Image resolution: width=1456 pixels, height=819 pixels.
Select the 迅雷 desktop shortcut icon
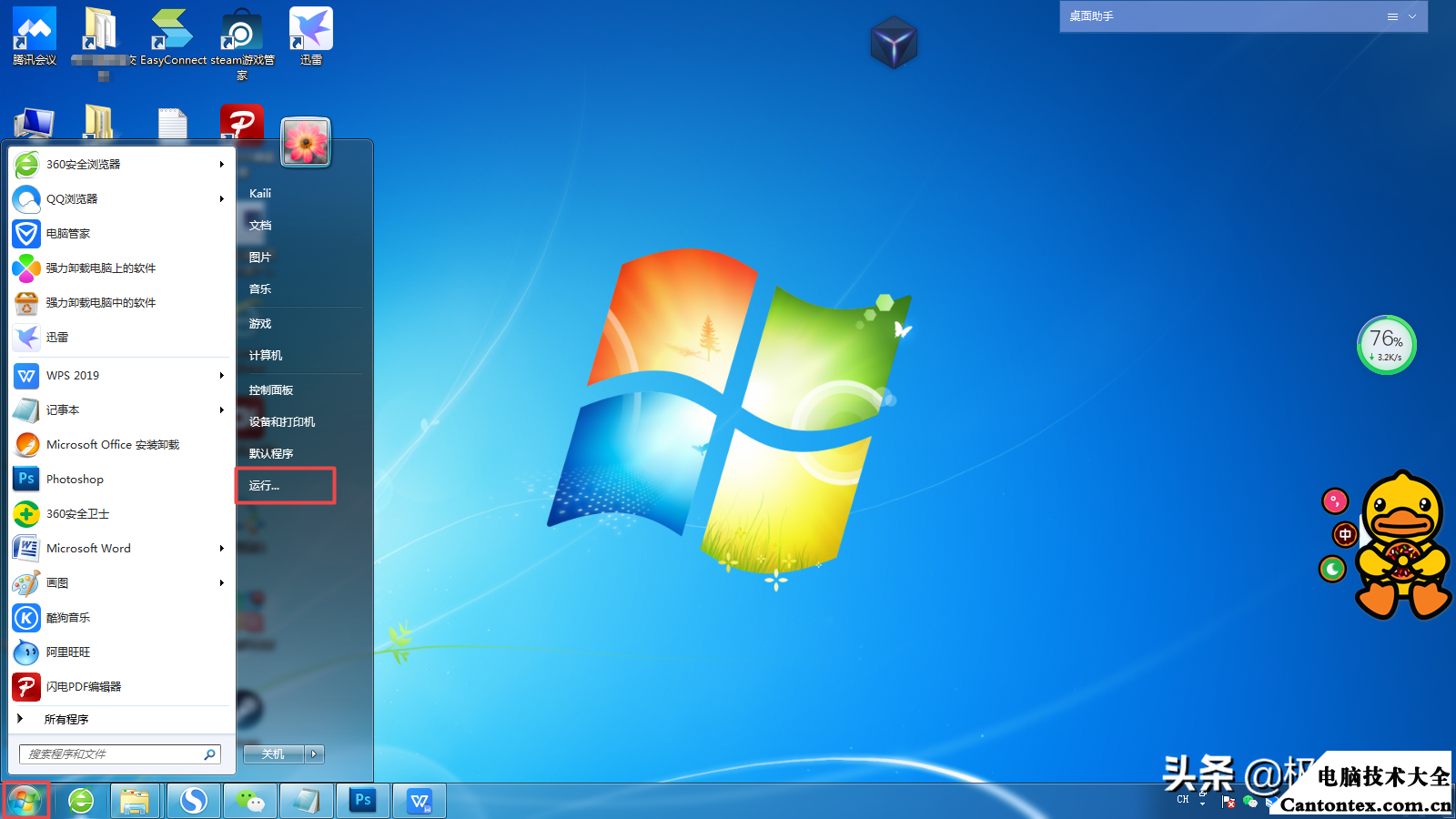point(311,36)
